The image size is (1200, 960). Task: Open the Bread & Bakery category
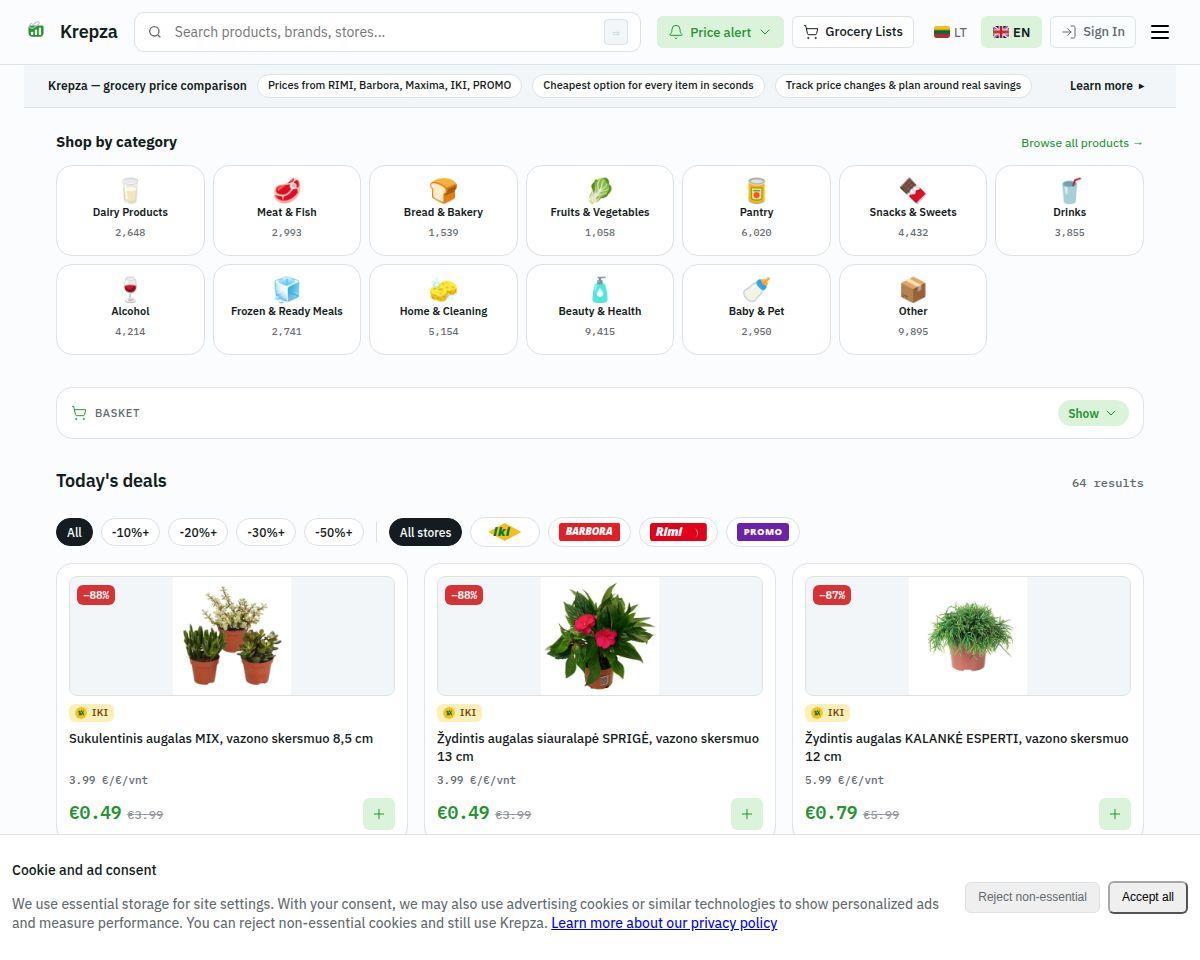point(443,210)
